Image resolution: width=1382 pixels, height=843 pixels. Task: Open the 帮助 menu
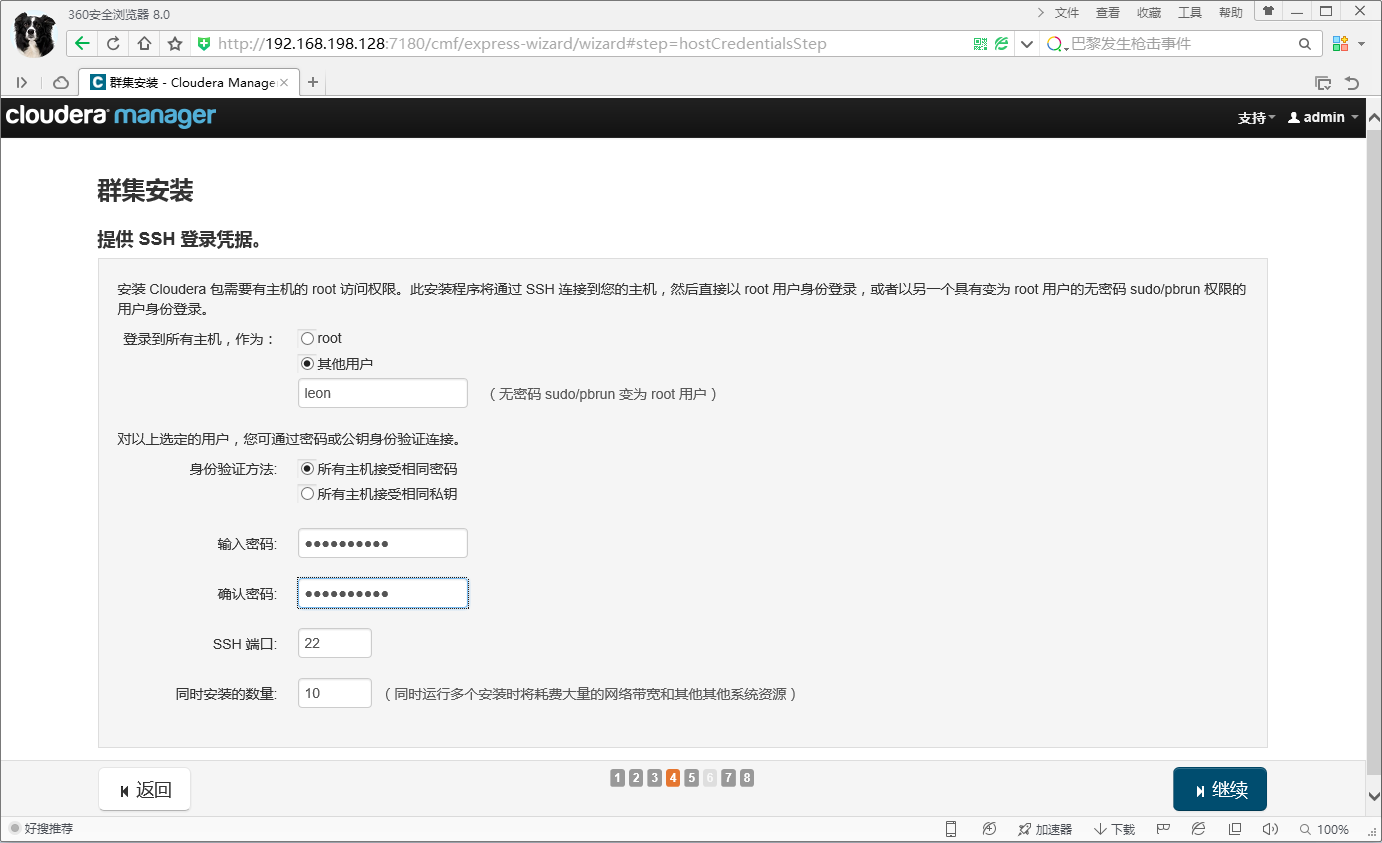pyautogui.click(x=1231, y=13)
